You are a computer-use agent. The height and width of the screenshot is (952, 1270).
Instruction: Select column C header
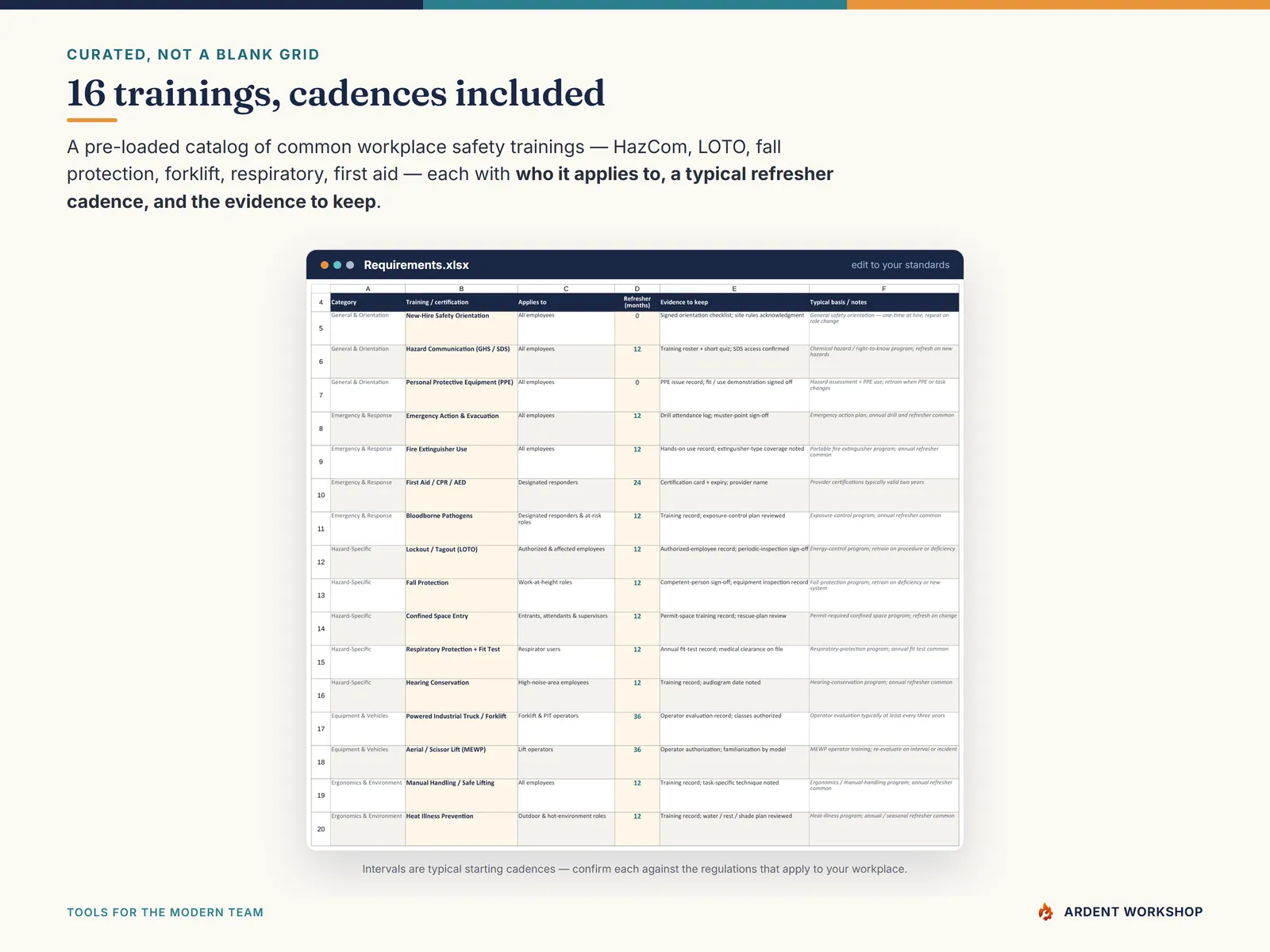[x=566, y=289]
